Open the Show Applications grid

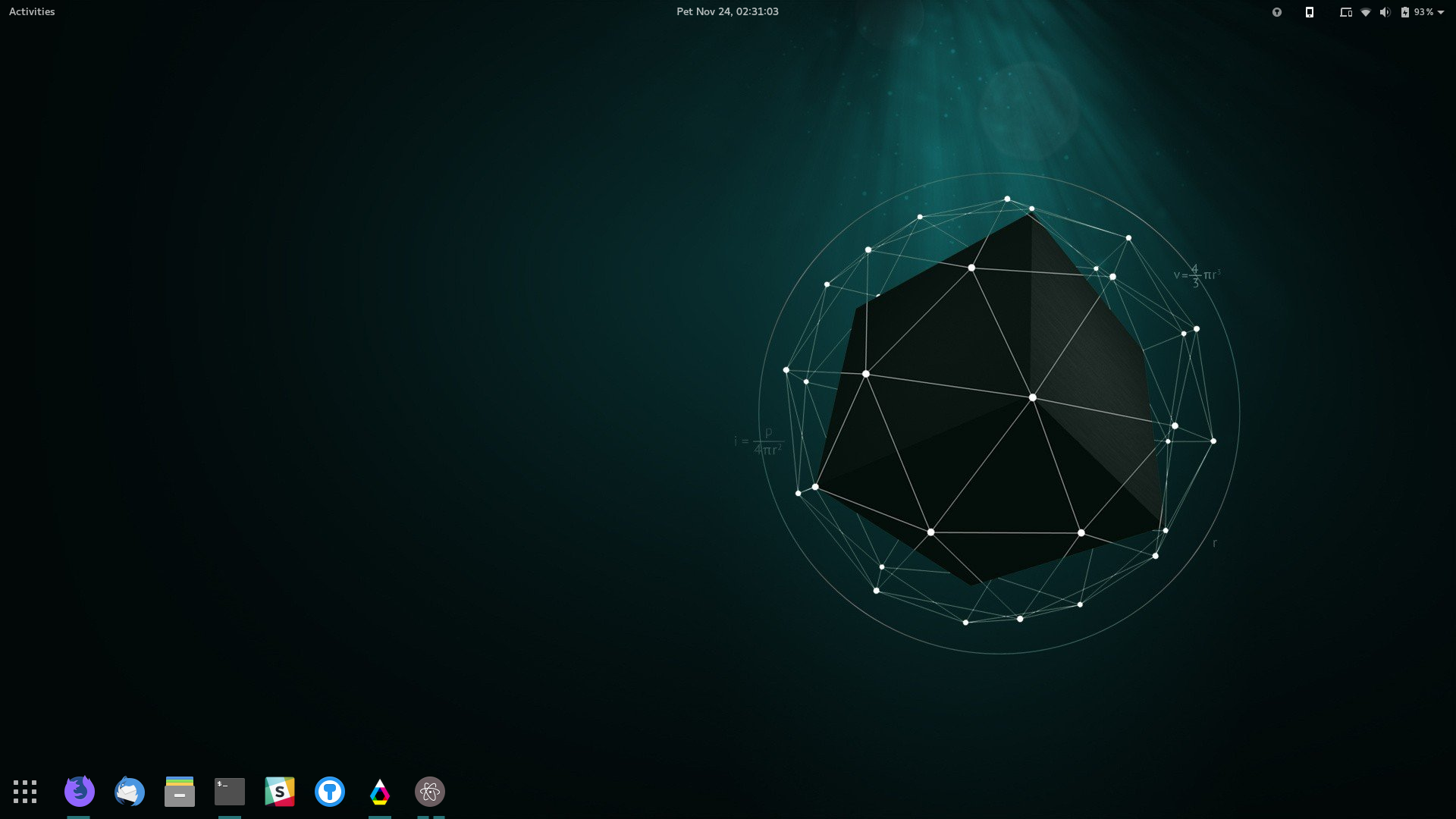[x=25, y=792]
